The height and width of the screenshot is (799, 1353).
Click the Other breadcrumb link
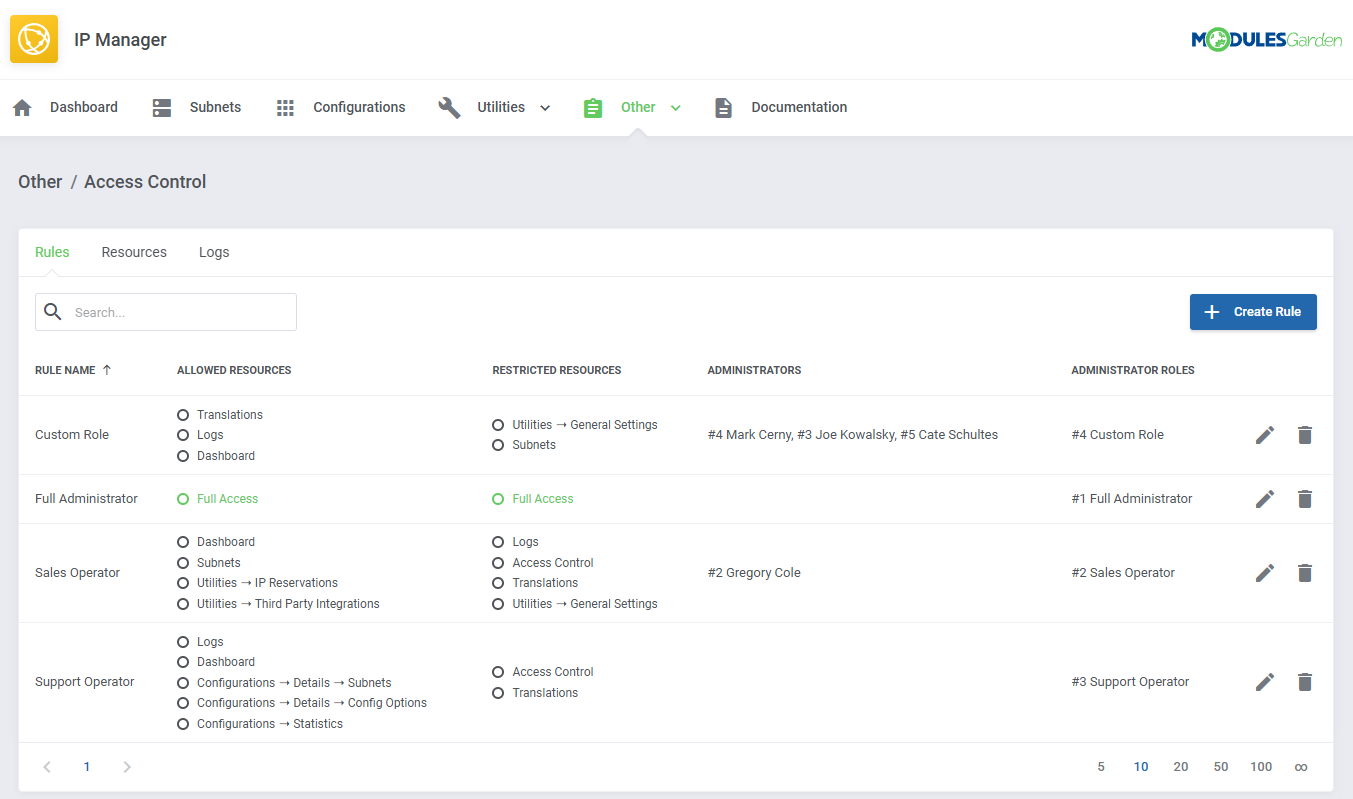point(40,182)
